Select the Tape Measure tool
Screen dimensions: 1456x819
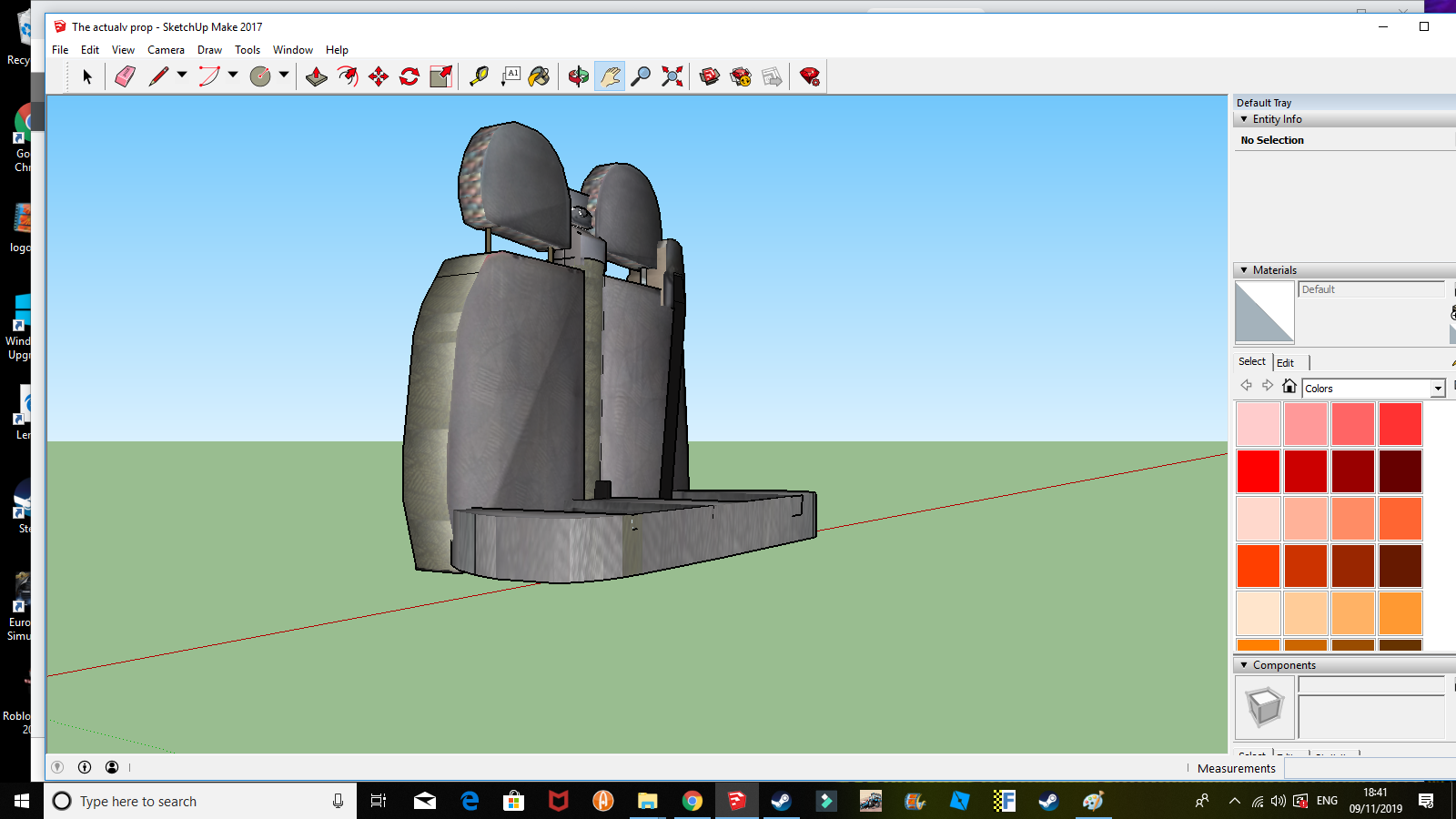click(x=479, y=76)
